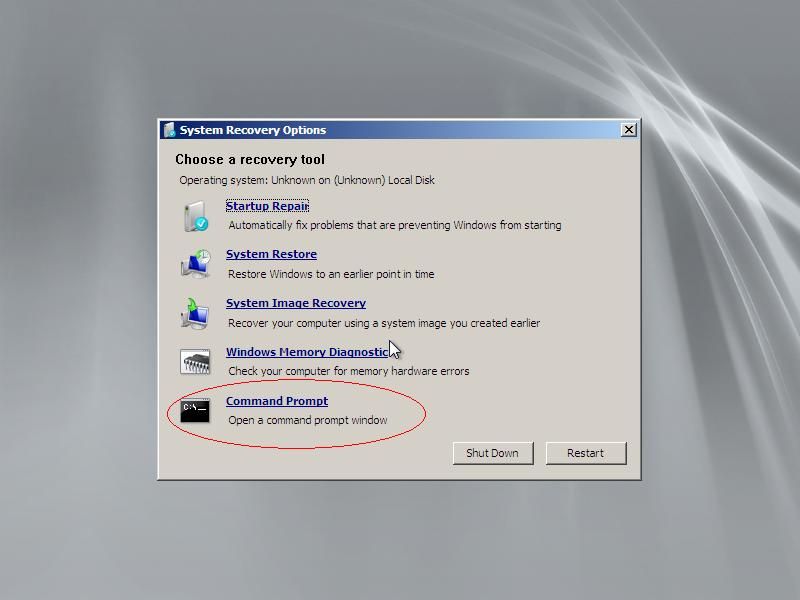
Task: Click the Command Prompt black console icon
Action: 195,411
